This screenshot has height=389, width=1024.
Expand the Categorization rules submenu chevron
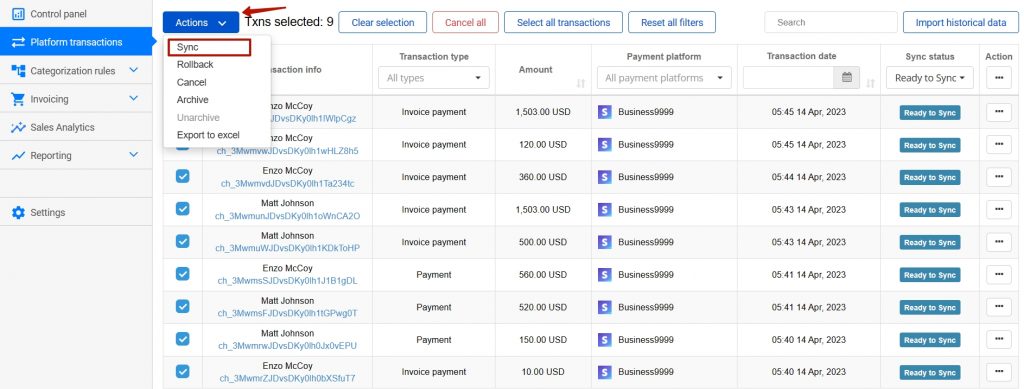tap(134, 70)
